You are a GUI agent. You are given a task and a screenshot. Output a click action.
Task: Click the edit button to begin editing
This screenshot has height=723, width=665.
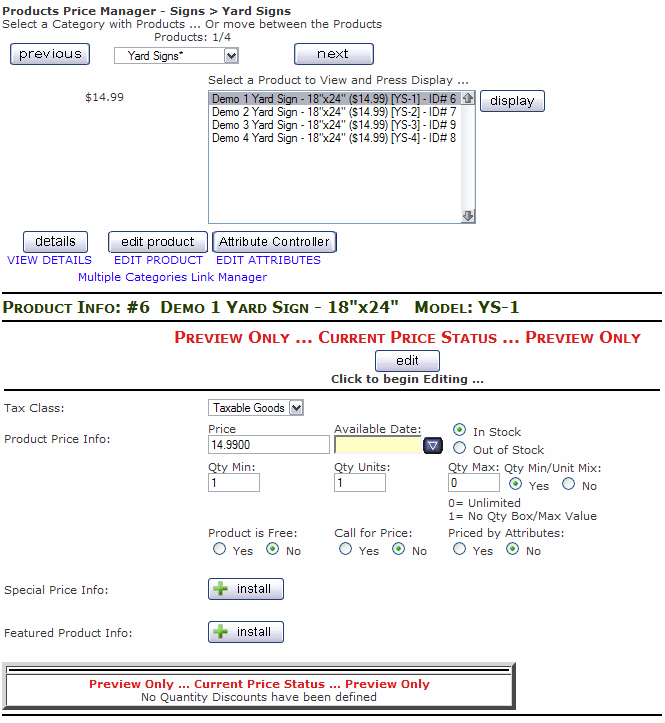407,361
